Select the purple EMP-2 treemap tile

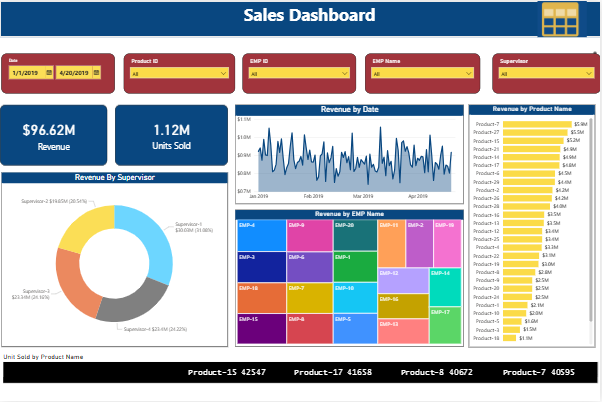419,243
